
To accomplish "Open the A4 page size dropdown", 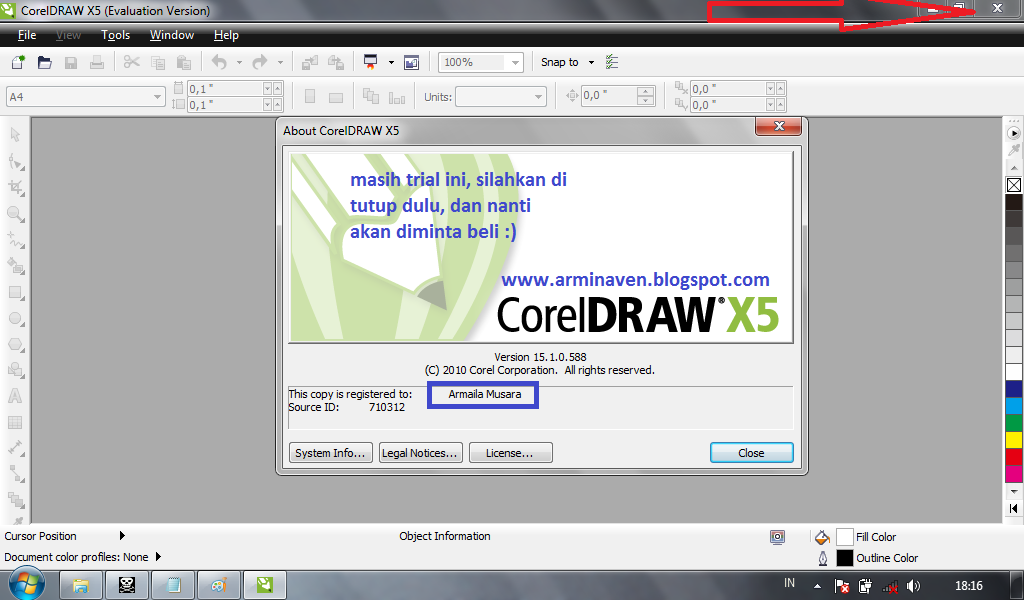I will point(157,97).
